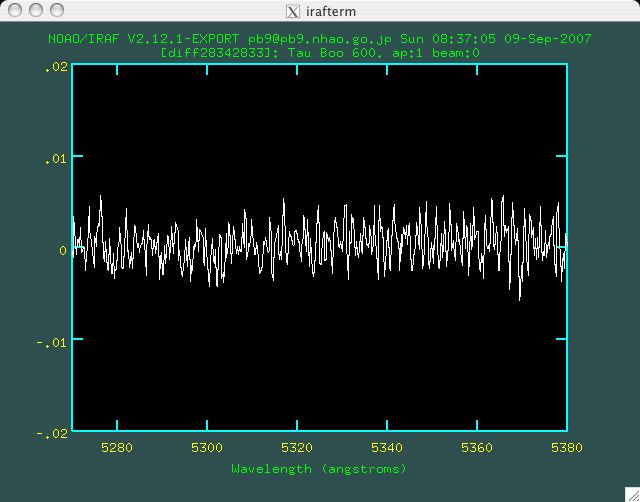Click the X11 icon in the title bar
This screenshot has height=502, width=640.
(292, 10)
